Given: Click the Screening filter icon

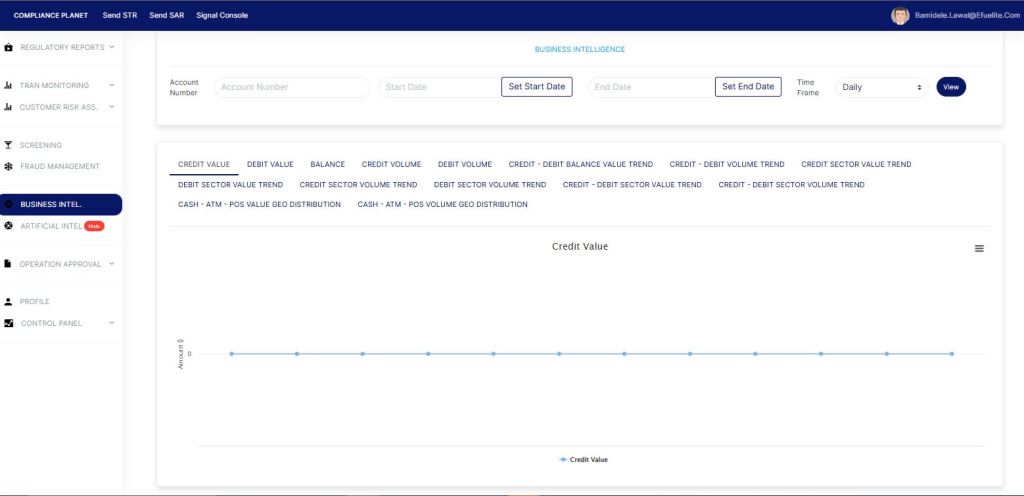Looking at the screenshot, I should point(9,145).
